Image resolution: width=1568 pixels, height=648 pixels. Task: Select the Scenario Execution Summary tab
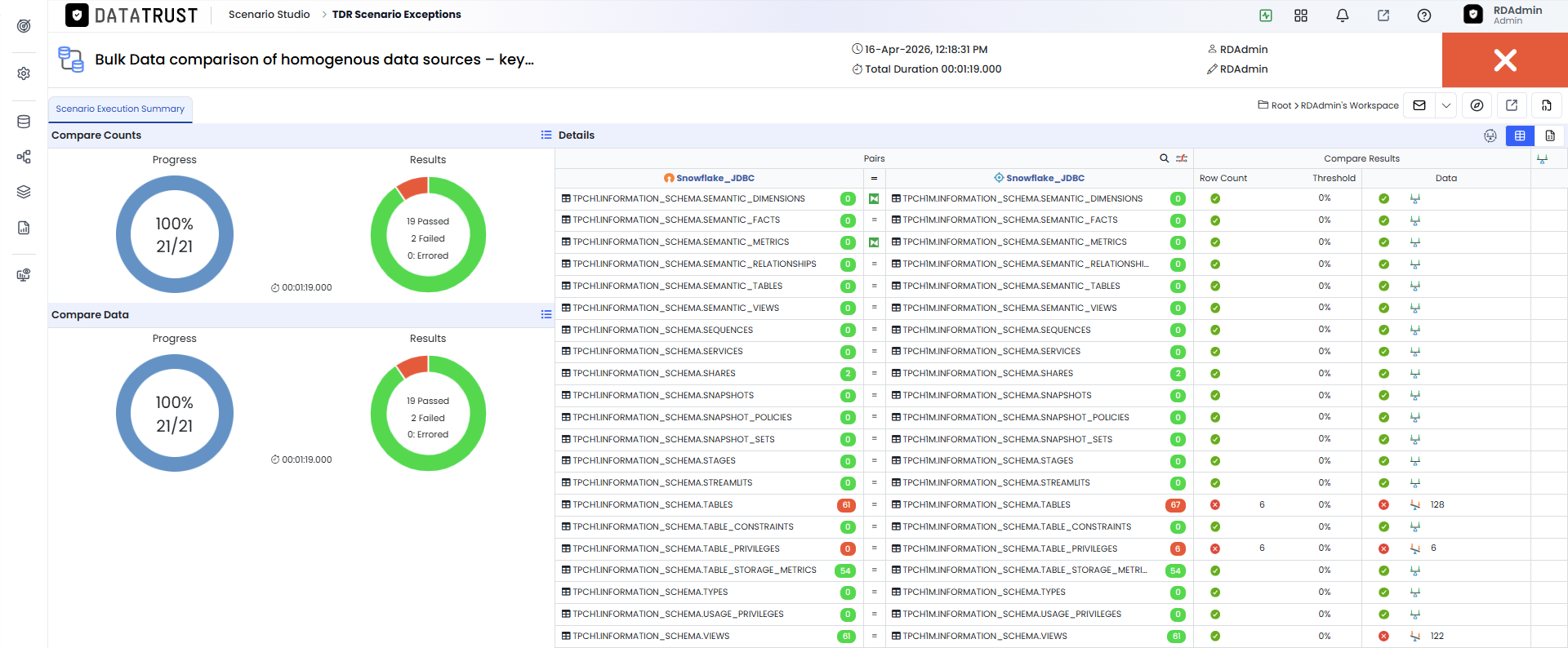(x=120, y=109)
